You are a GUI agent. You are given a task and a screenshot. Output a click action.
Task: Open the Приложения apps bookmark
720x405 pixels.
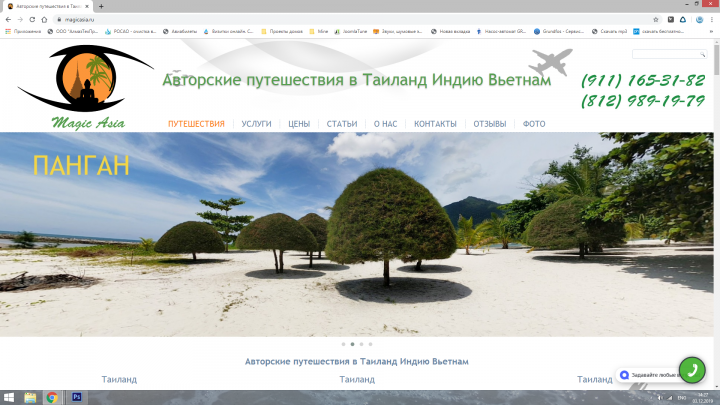coord(23,32)
